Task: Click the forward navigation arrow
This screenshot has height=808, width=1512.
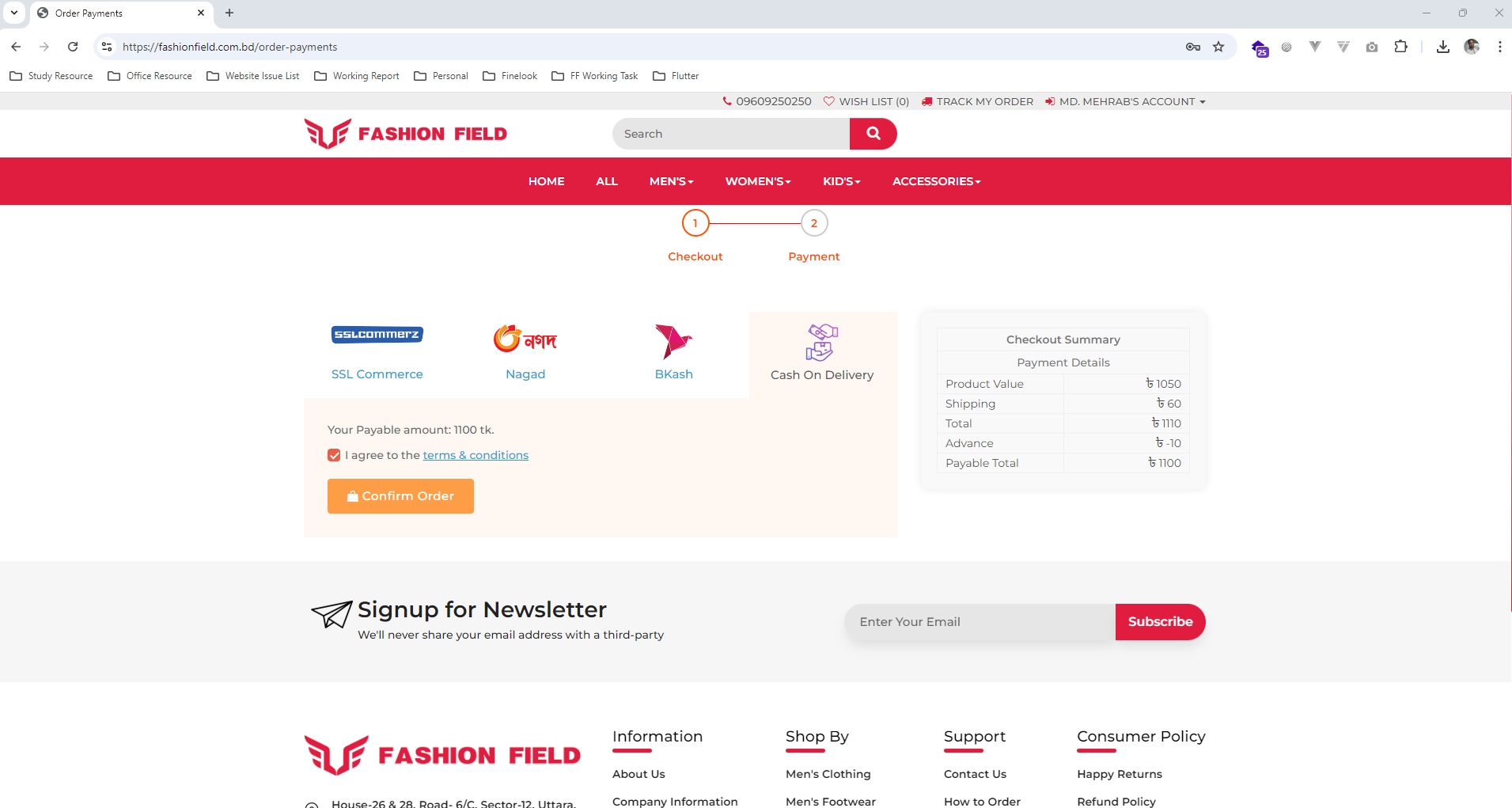Action: tap(44, 47)
